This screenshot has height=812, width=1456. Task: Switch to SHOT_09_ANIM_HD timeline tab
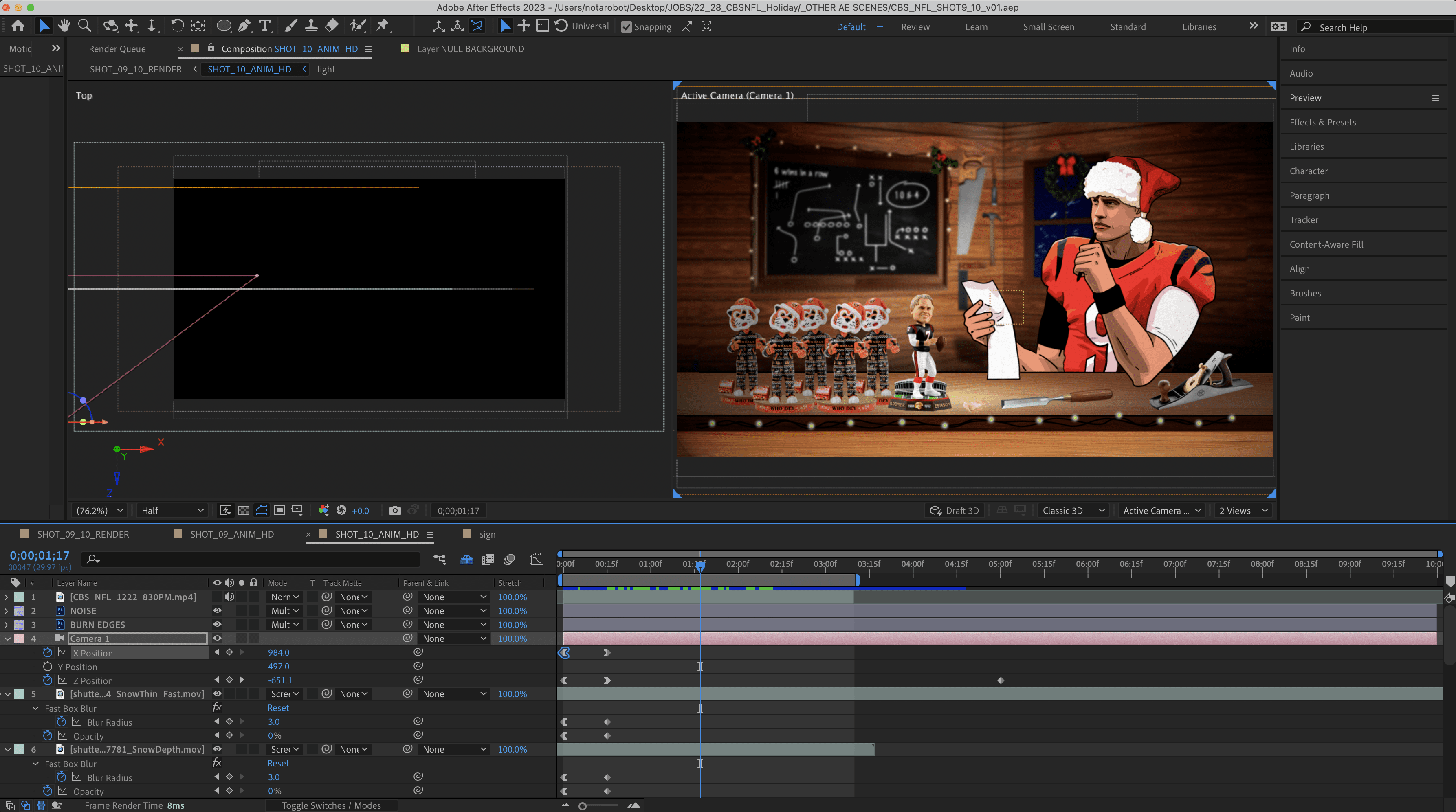tap(232, 534)
